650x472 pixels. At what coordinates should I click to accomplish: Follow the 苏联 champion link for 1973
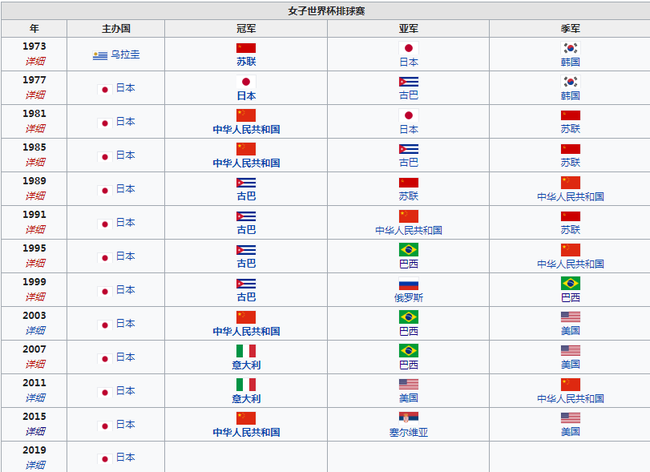(246, 62)
